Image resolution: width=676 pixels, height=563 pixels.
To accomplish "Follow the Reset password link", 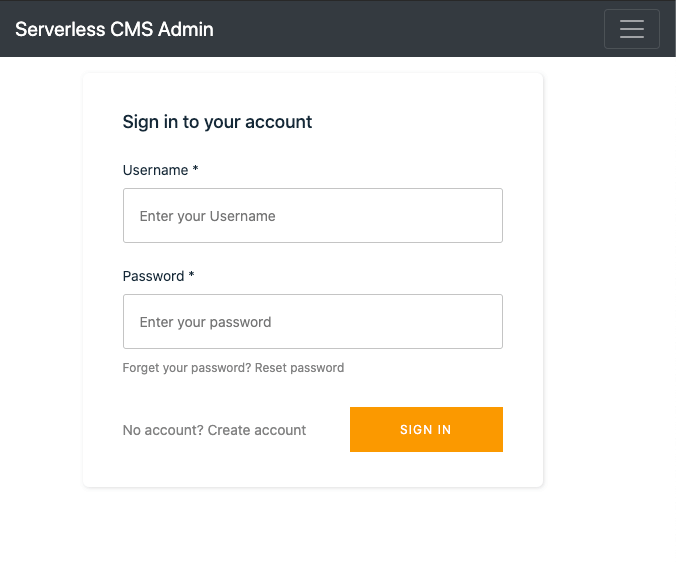I will [x=299, y=368].
